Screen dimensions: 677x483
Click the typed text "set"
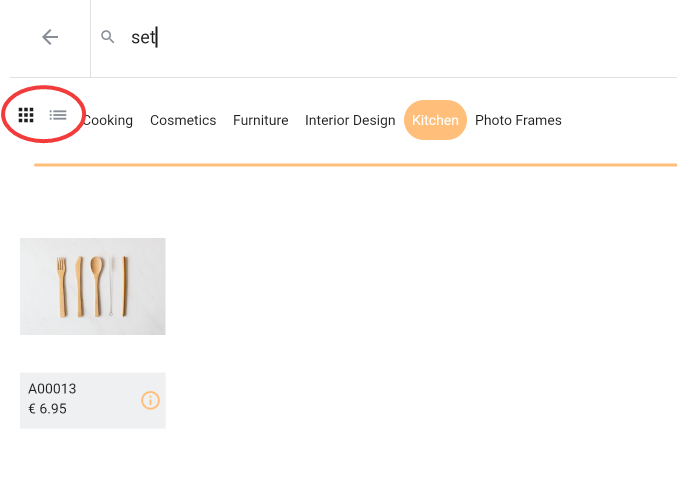point(143,37)
